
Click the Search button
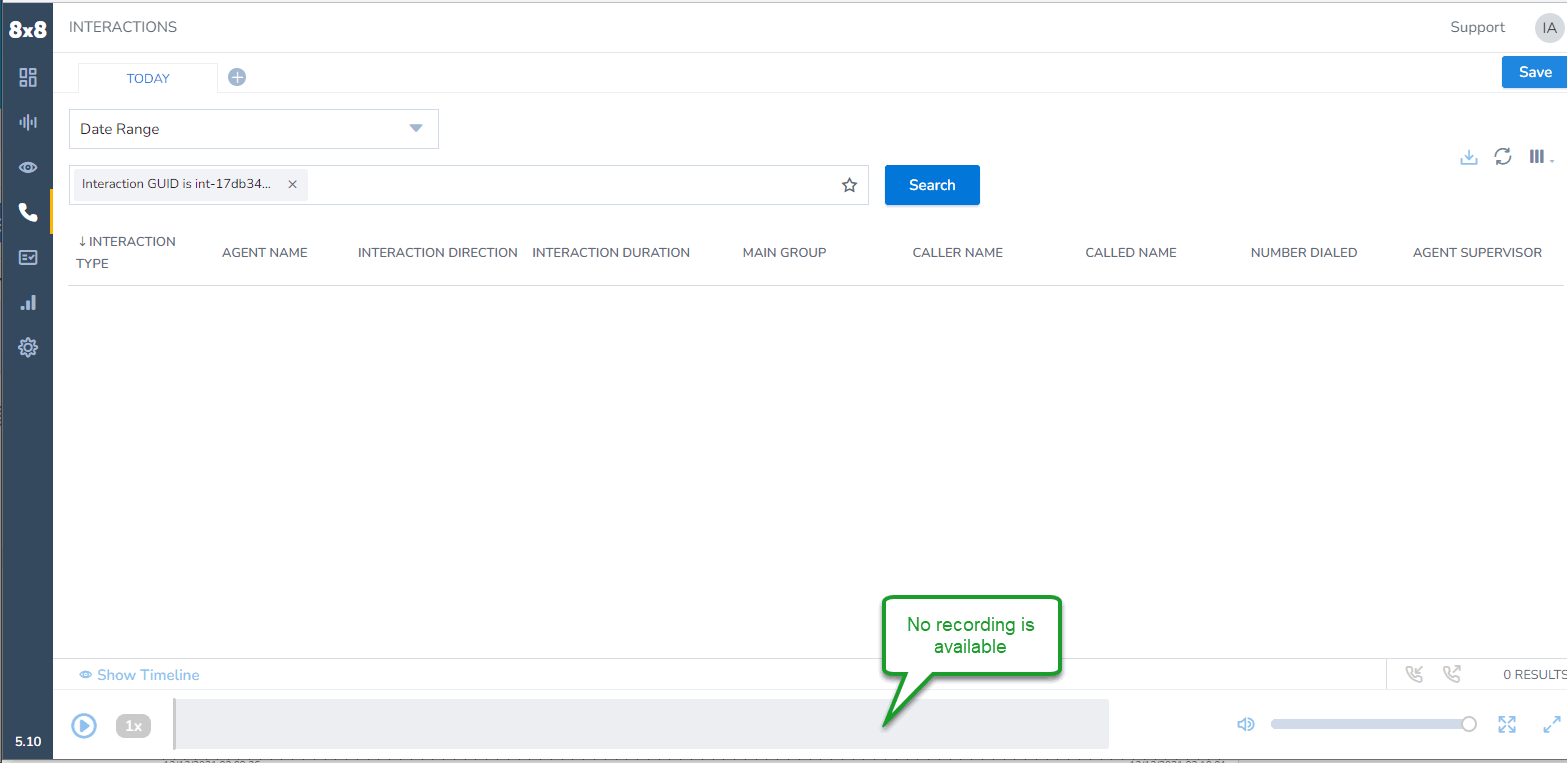click(932, 185)
